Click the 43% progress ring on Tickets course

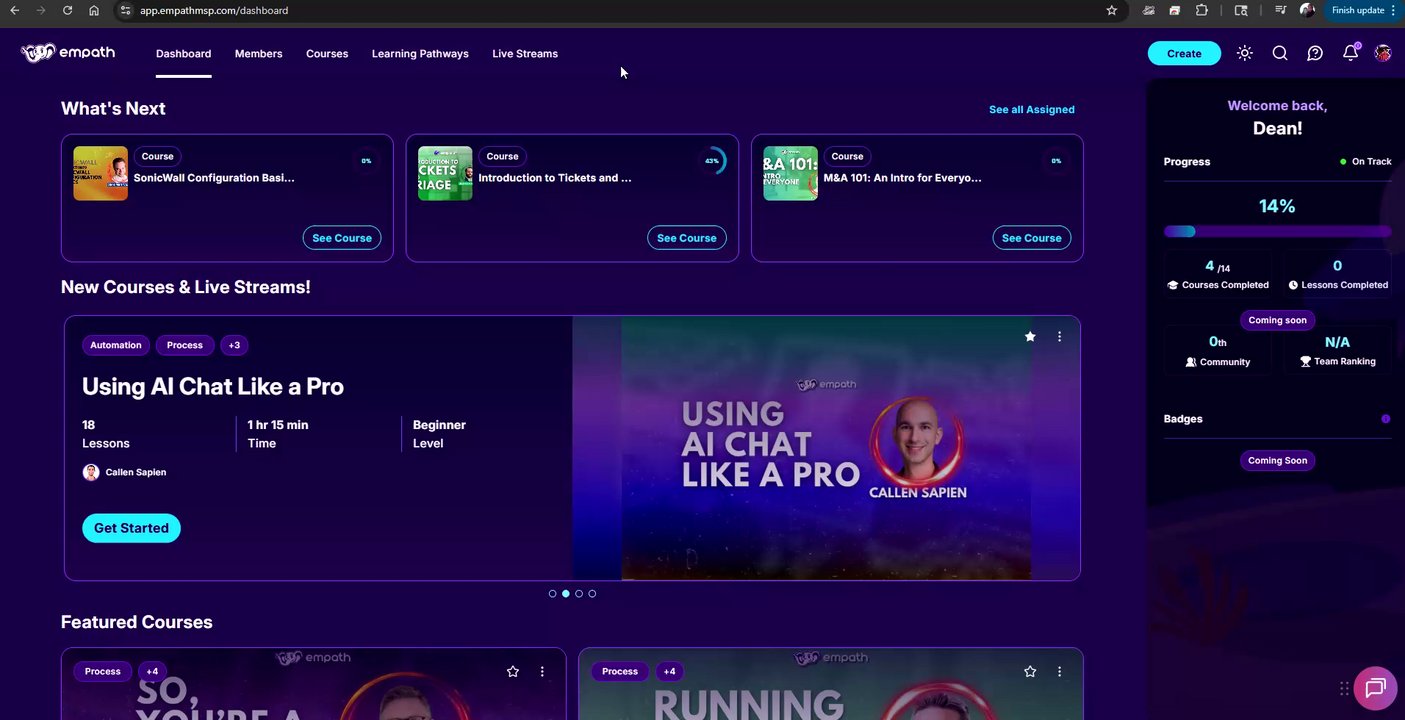[x=712, y=161]
